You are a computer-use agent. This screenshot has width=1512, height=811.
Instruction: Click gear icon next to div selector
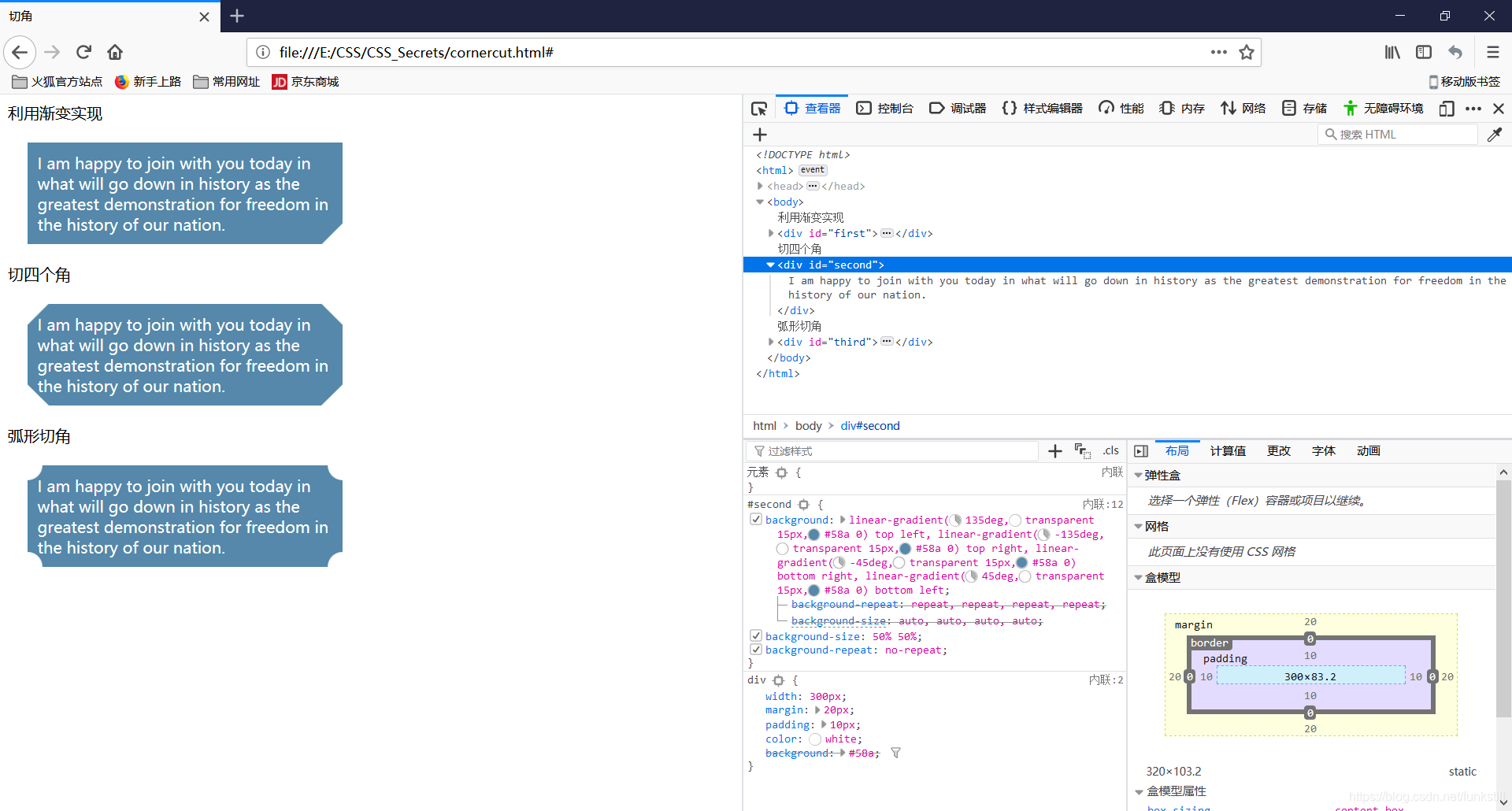click(778, 680)
